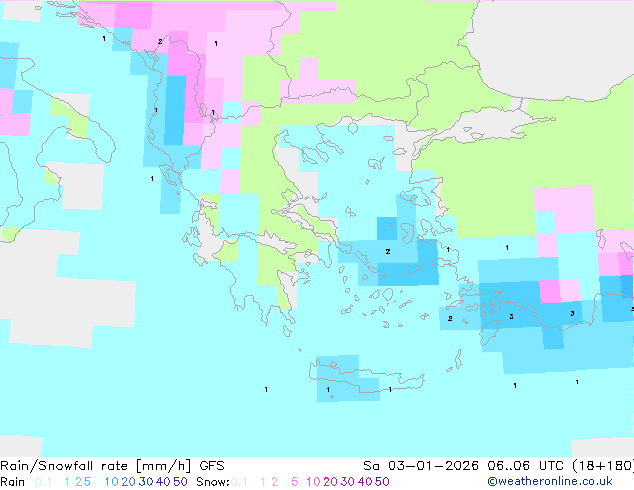This screenshot has height=490, width=634.
Task: Click the '06..06 UTC' time text
Action: [x=525, y=466]
